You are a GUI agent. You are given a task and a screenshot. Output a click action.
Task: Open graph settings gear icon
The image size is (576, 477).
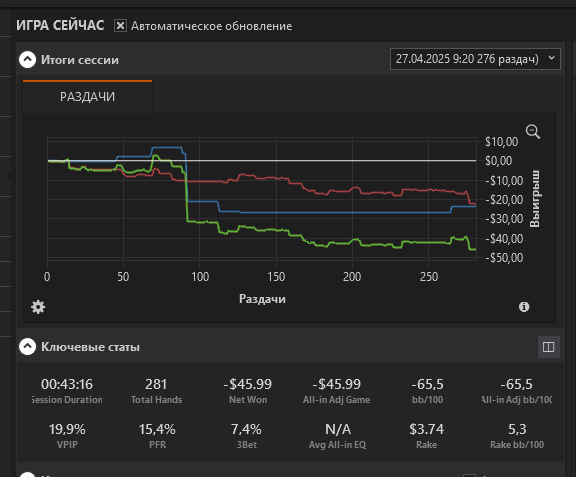[x=38, y=306]
